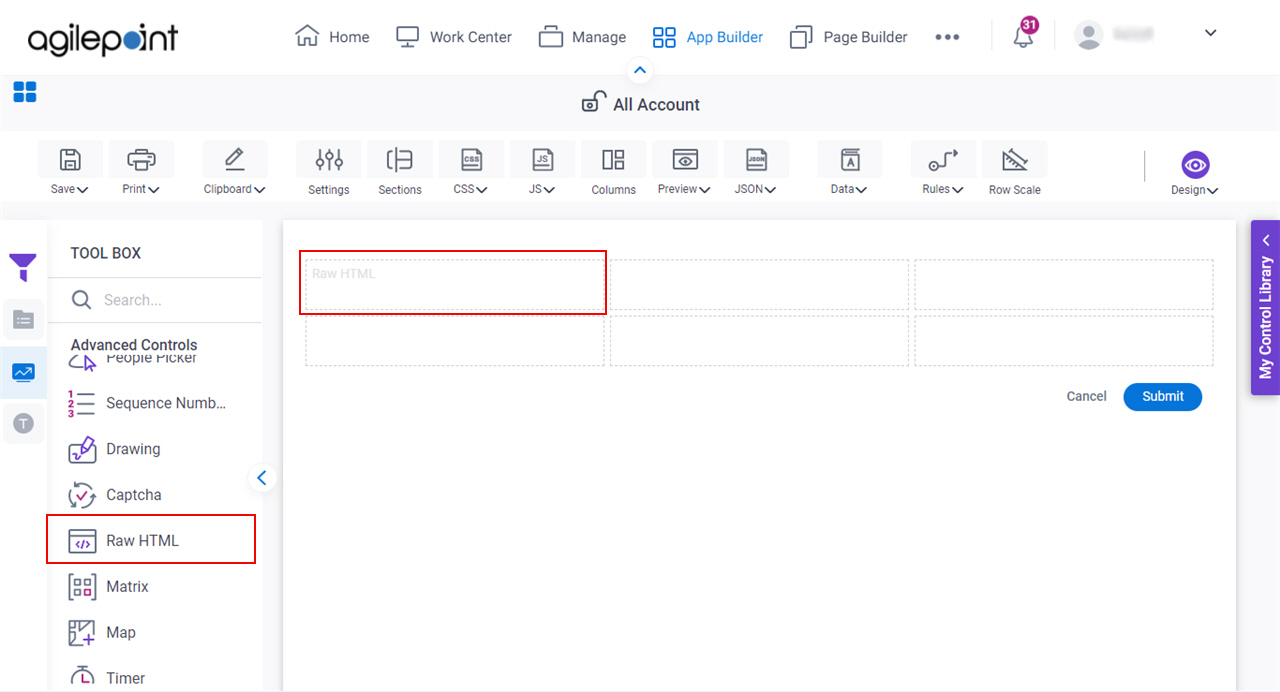Open the Sections tool
This screenshot has width=1280, height=692.
tap(399, 168)
